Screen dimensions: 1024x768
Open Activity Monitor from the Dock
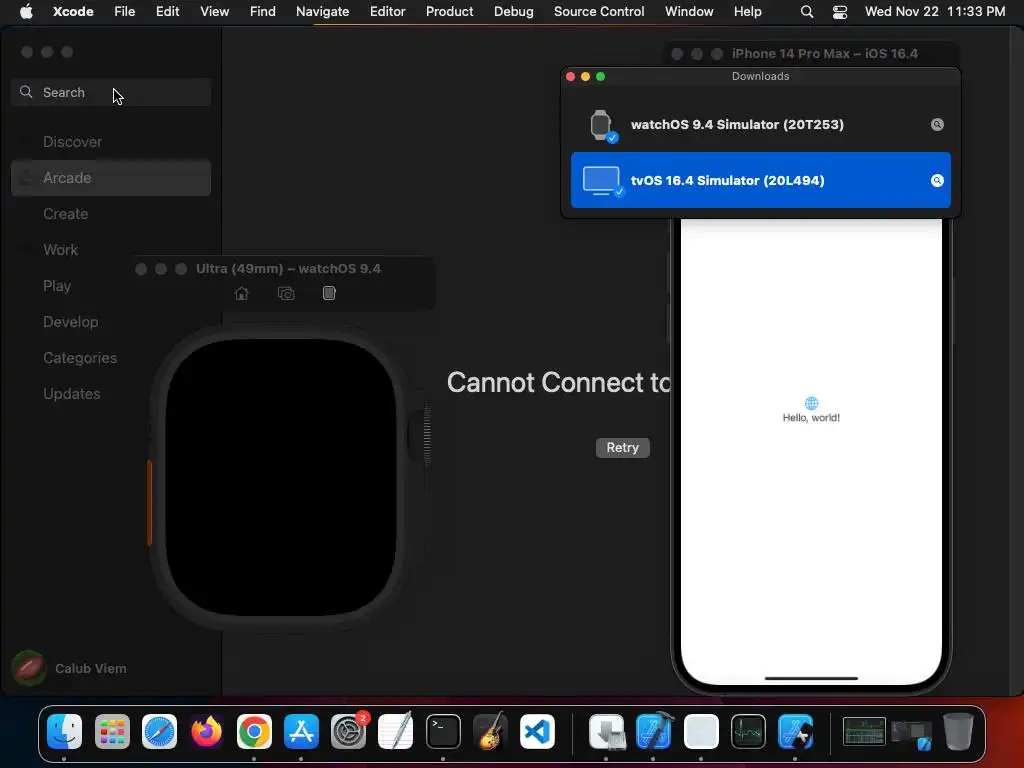point(748,731)
